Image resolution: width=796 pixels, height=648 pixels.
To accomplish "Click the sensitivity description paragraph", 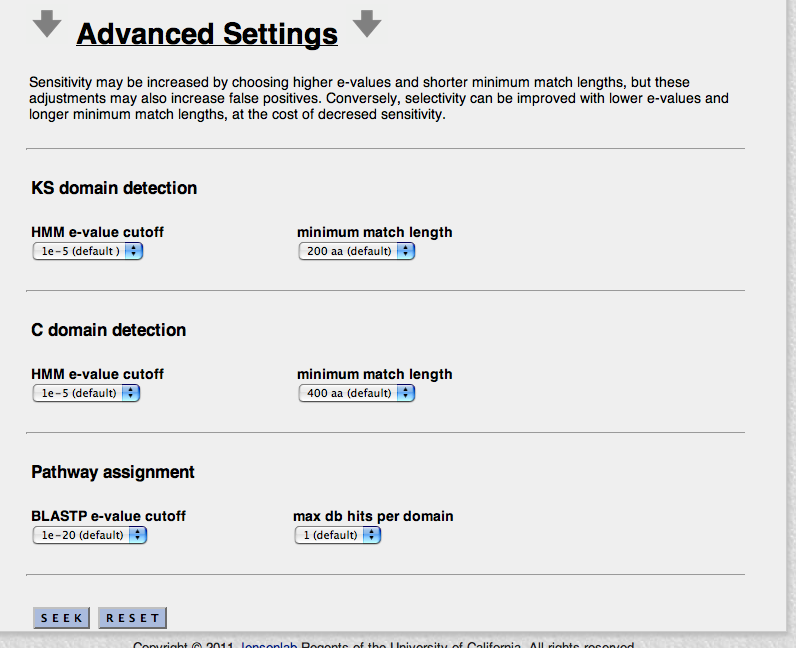I will pyautogui.click(x=379, y=98).
